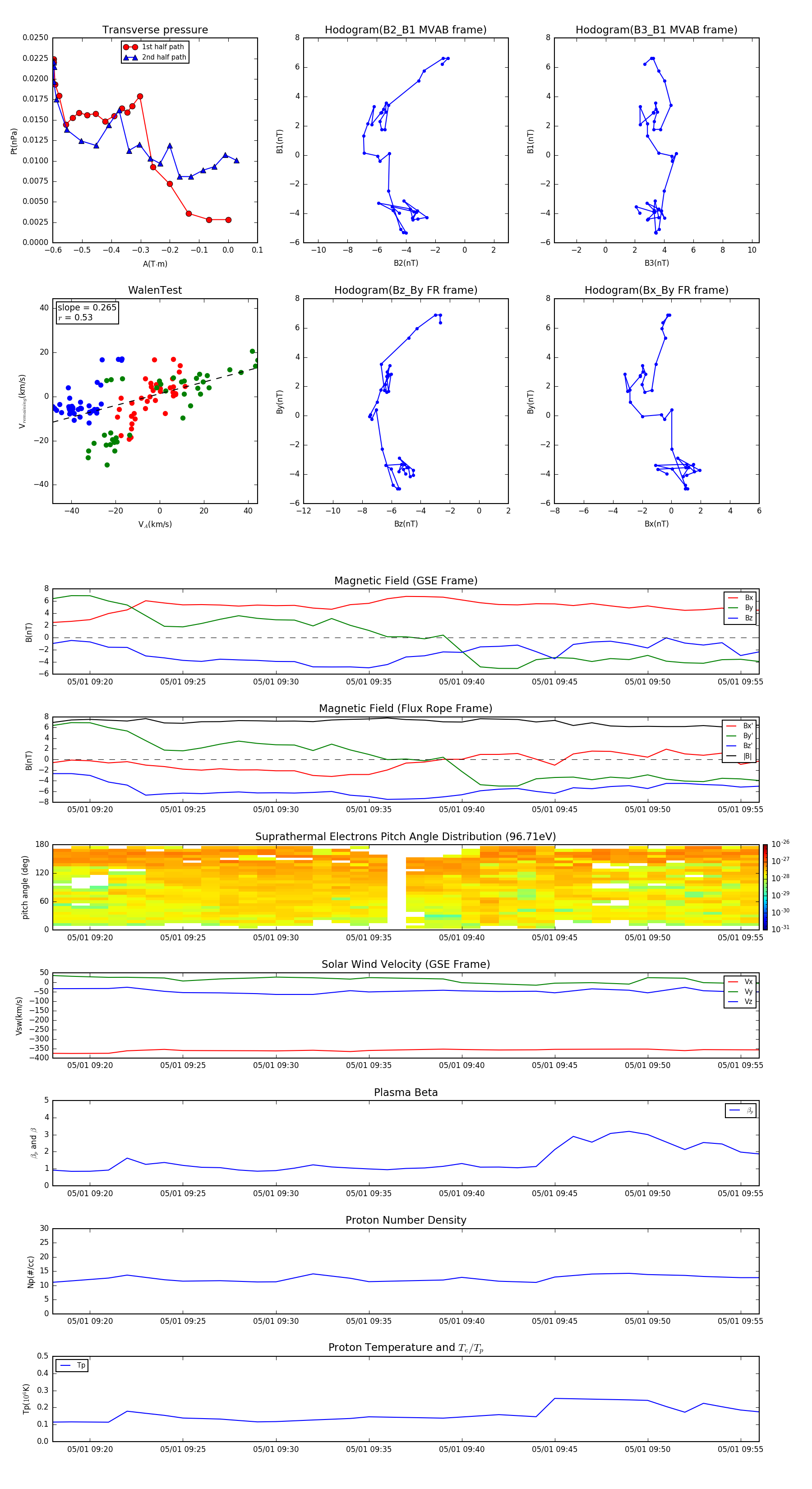Click '05/01 09:55' tick under Plasma Beta plot
This screenshot has height=1489, width=812.
[740, 1193]
